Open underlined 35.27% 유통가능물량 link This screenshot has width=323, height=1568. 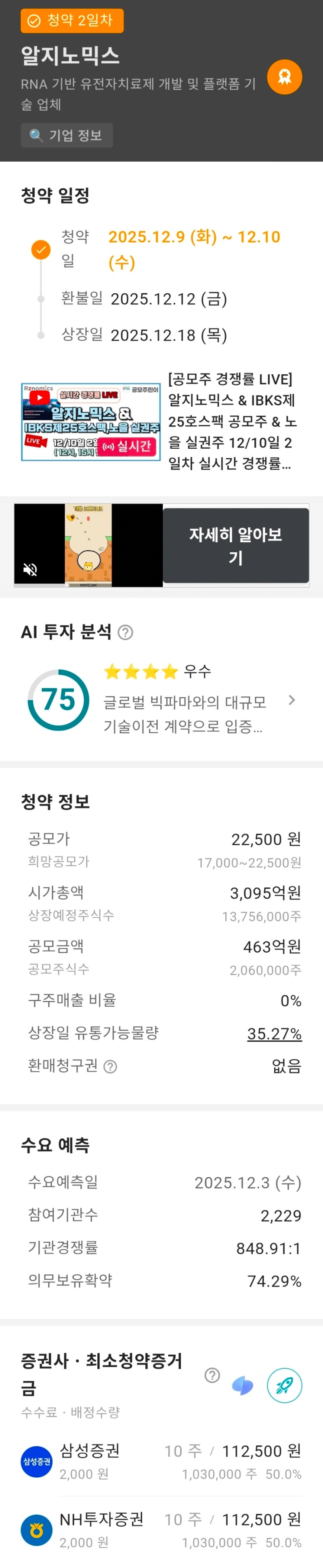click(274, 1033)
